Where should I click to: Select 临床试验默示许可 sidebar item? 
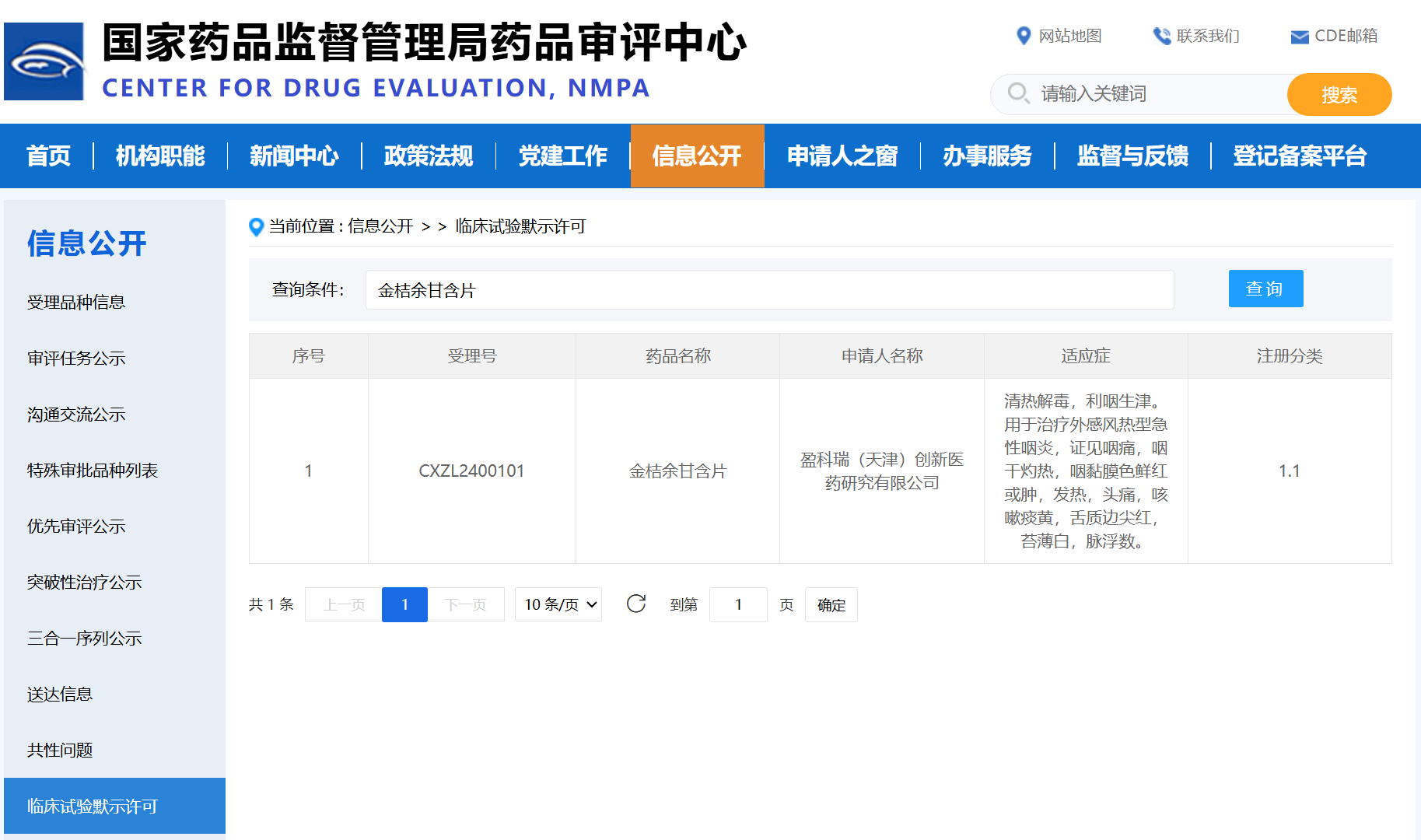pos(93,806)
